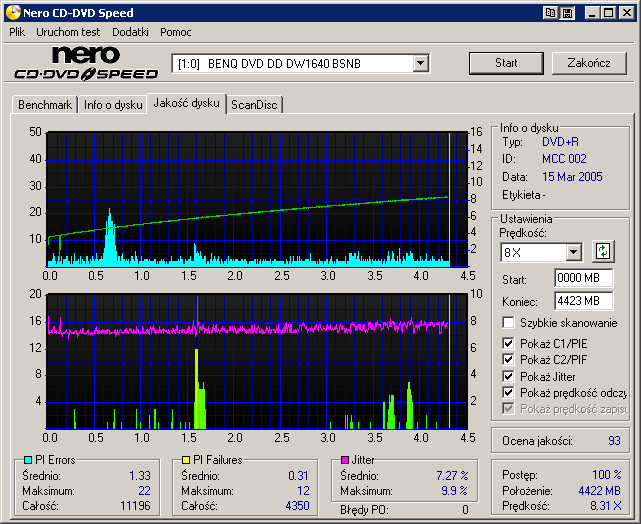Click the PI Failures maximum value 12
This screenshot has height=524, width=641.
[x=303, y=490]
